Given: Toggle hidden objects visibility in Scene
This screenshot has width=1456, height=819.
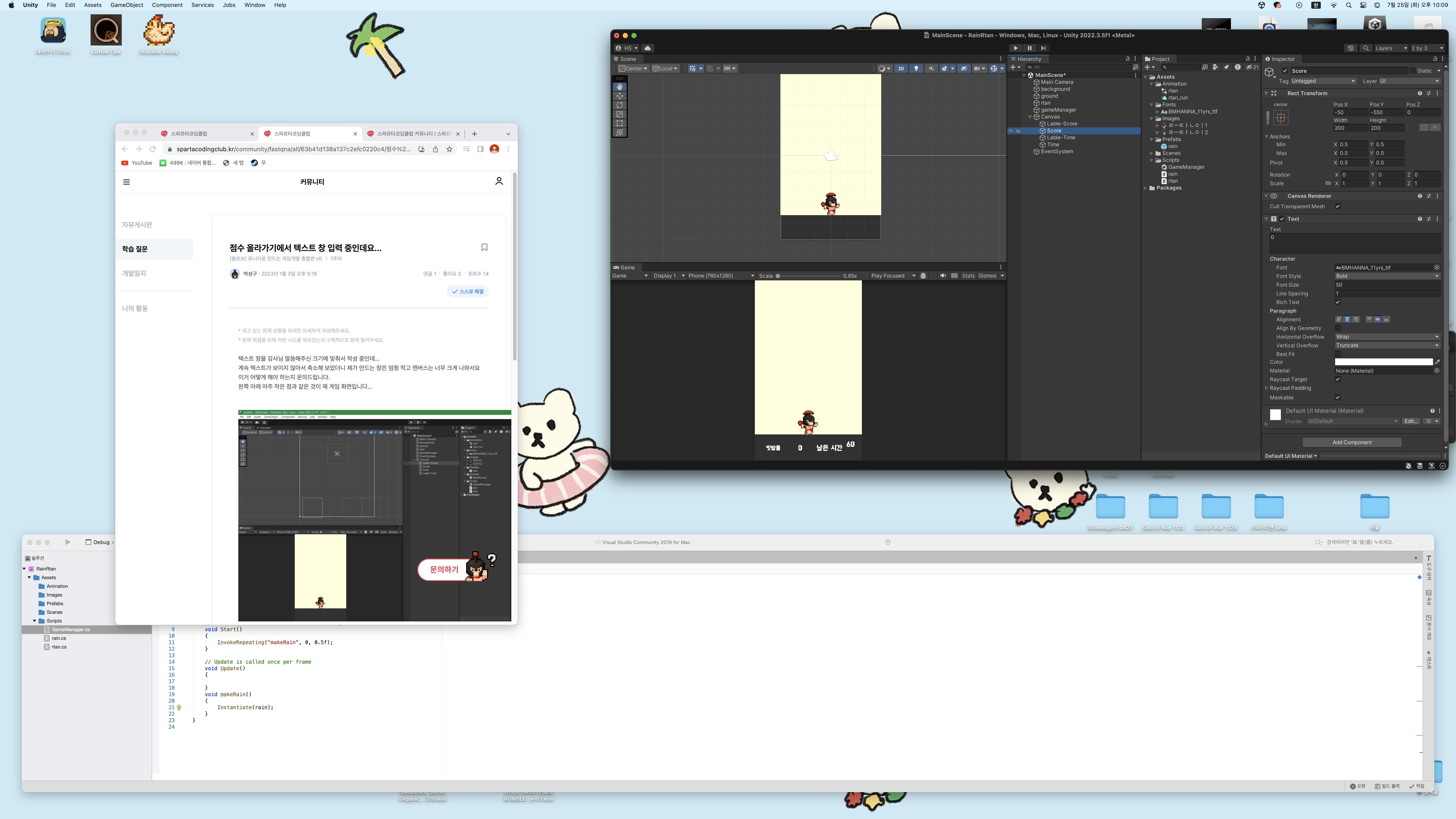Looking at the screenshot, I should tap(964, 68).
